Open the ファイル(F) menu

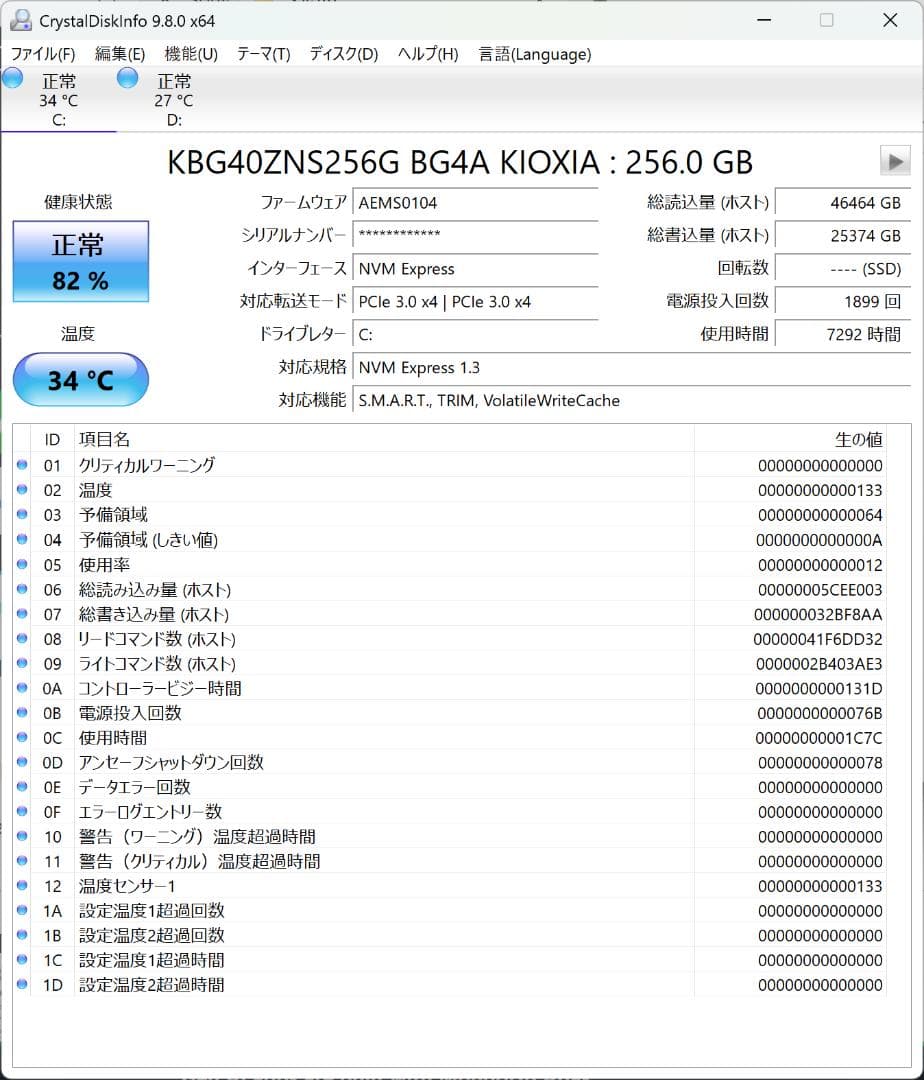43,54
